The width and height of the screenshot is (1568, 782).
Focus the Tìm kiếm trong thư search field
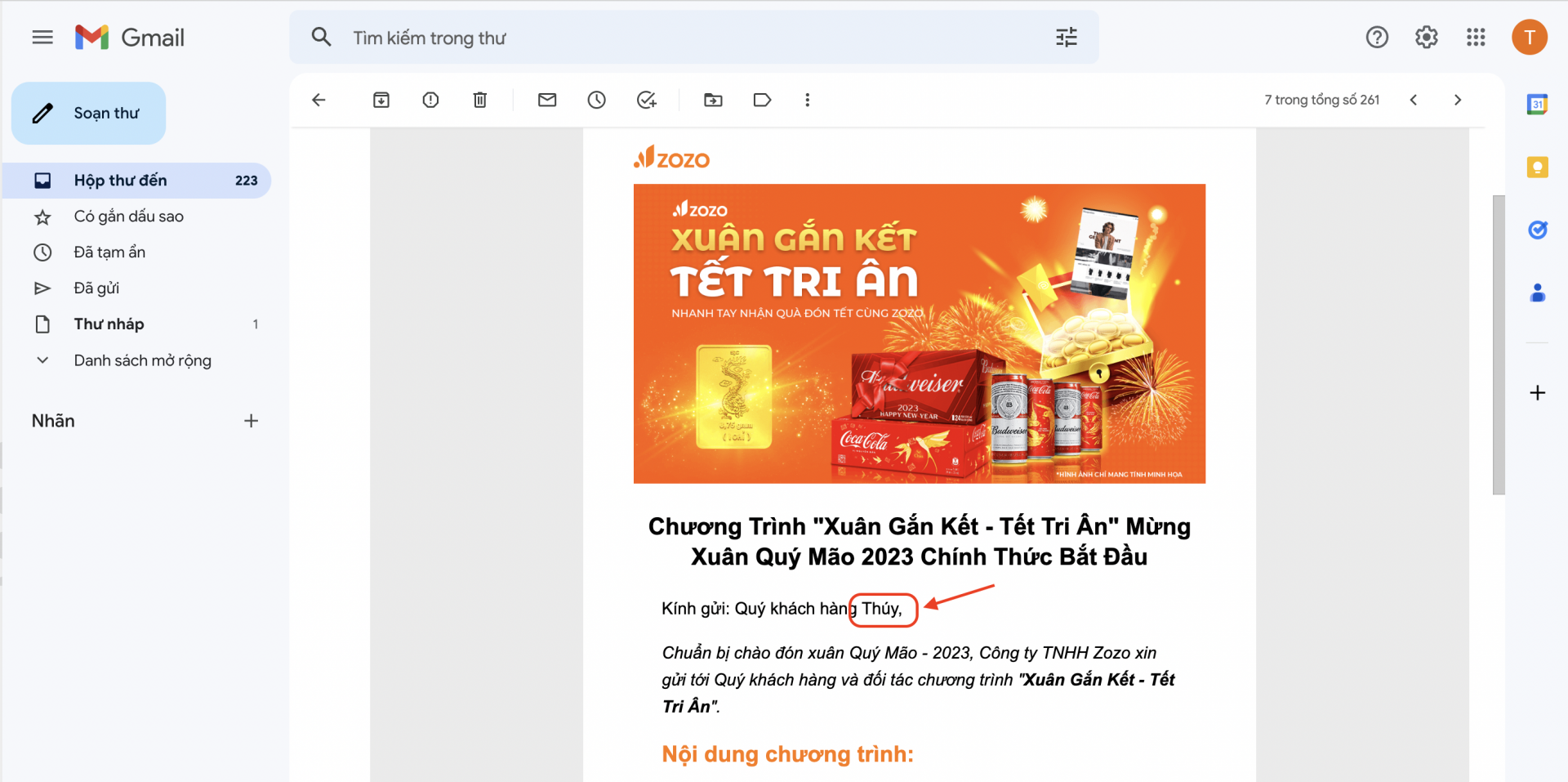pos(694,38)
